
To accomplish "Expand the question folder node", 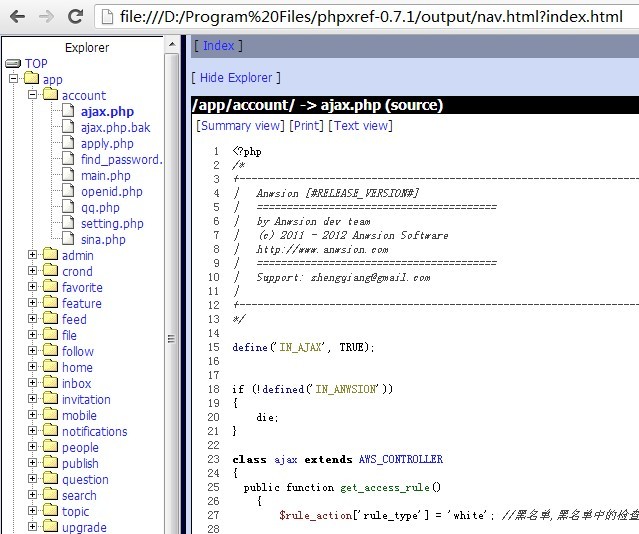I will coord(32,480).
